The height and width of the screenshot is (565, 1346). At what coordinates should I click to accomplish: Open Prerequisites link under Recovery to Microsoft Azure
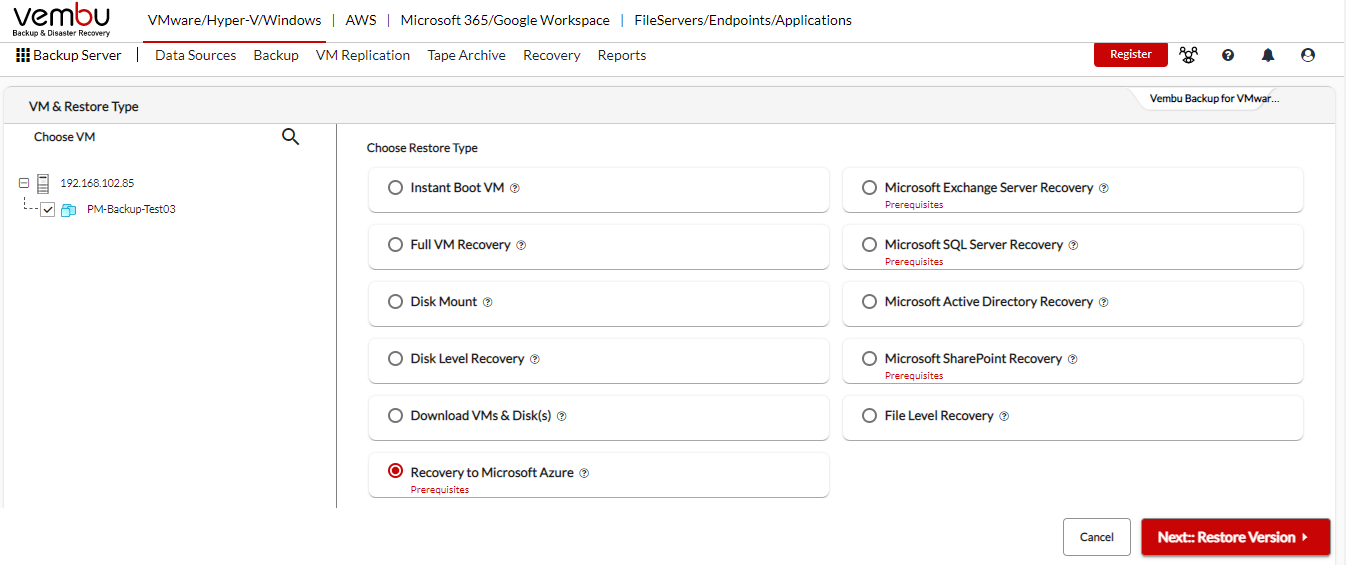click(440, 490)
